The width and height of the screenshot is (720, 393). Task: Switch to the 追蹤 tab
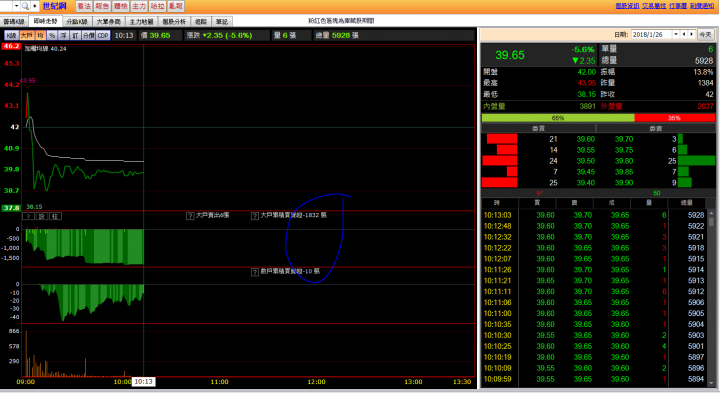click(x=201, y=22)
